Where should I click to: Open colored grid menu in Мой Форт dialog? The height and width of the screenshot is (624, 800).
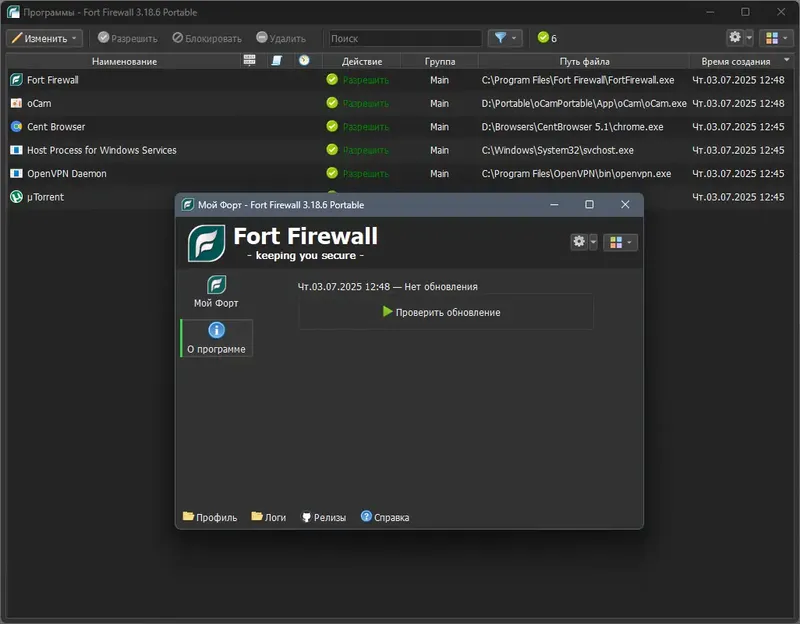[620, 242]
